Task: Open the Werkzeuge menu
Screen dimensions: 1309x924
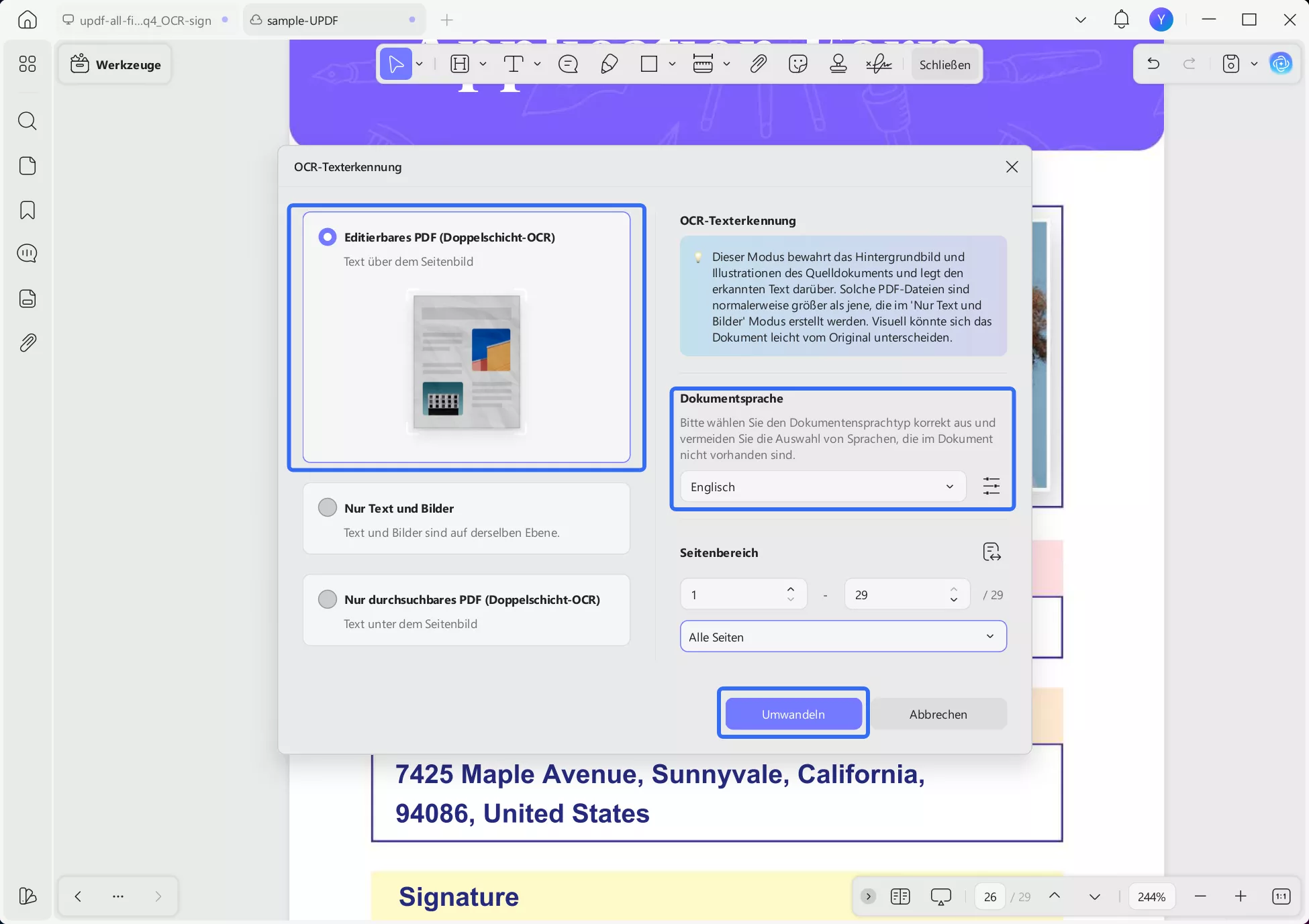Action: [115, 64]
